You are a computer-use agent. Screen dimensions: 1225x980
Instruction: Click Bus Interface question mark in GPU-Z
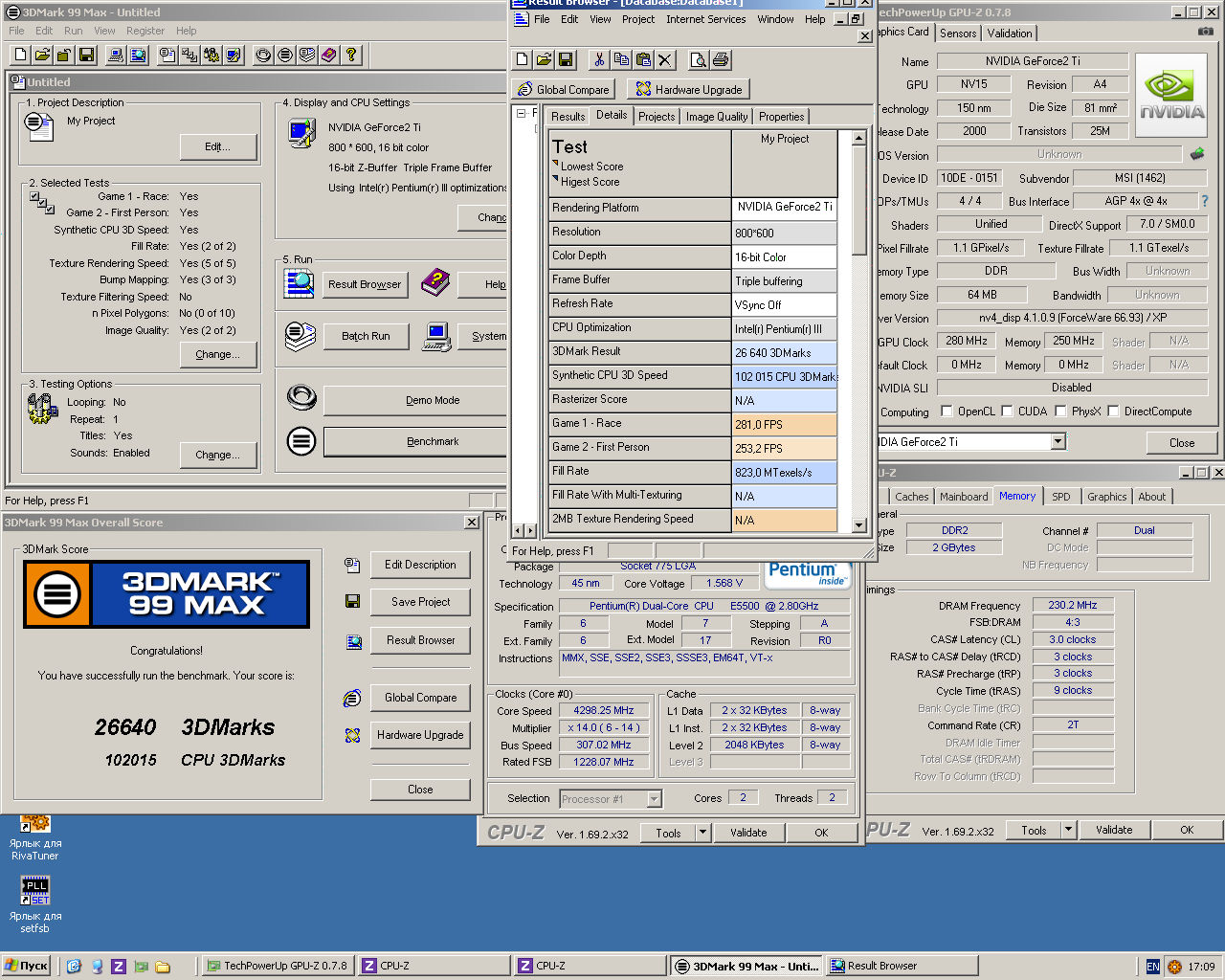[x=1205, y=201]
